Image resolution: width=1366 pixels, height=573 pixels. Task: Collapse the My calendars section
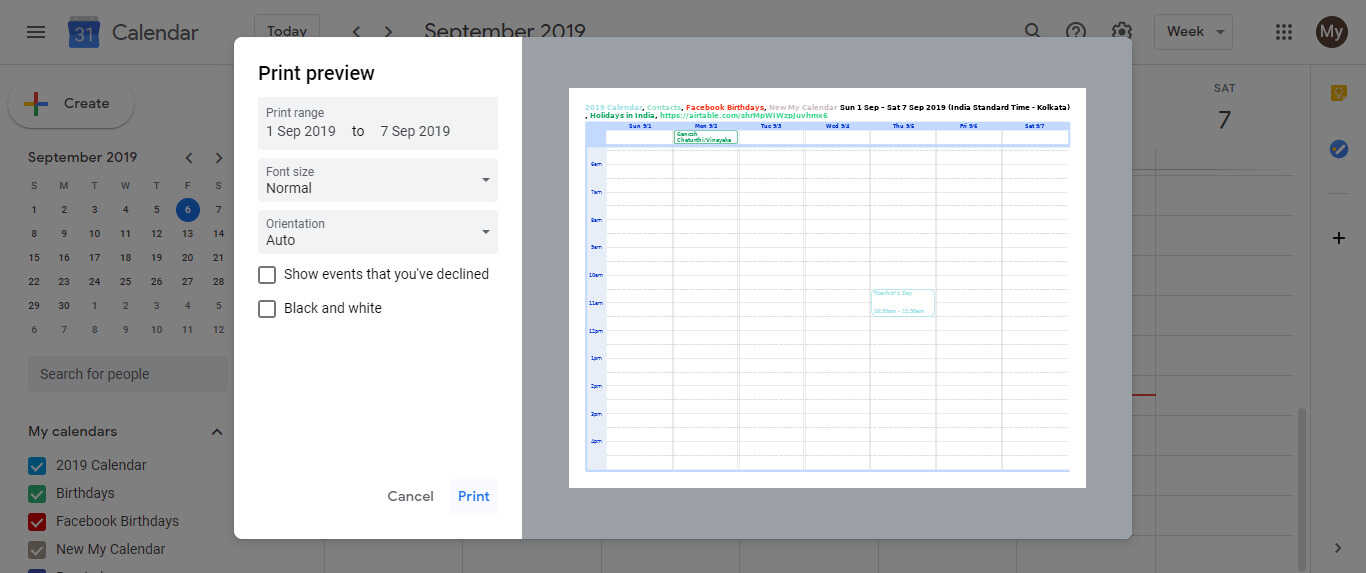pyautogui.click(x=217, y=431)
